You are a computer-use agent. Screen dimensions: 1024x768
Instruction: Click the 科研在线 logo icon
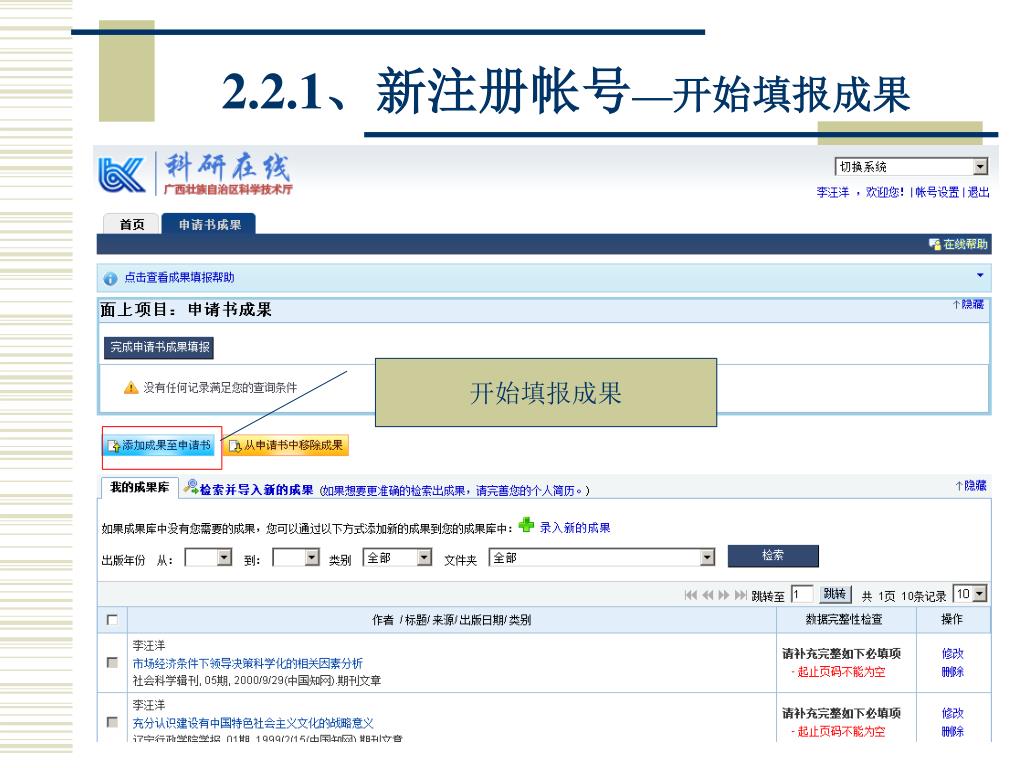pos(125,174)
